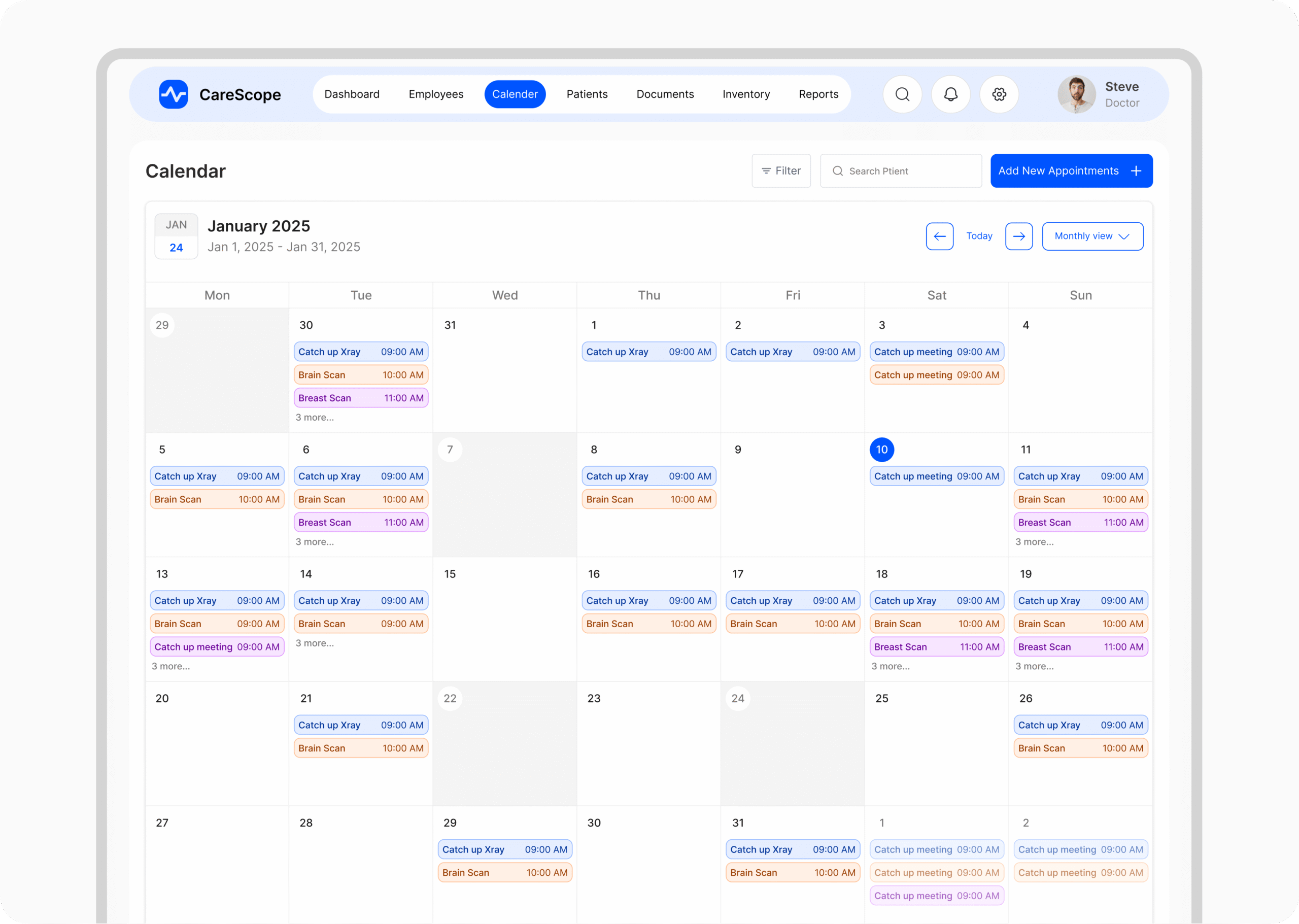Open blue Catch up meeting on January 3
Image resolution: width=1299 pixels, height=924 pixels.
[937, 352]
